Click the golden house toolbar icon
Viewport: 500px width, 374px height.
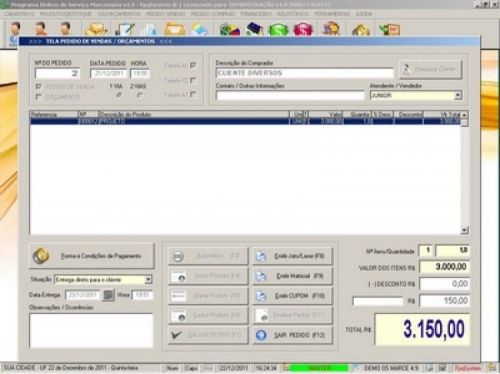361,29
